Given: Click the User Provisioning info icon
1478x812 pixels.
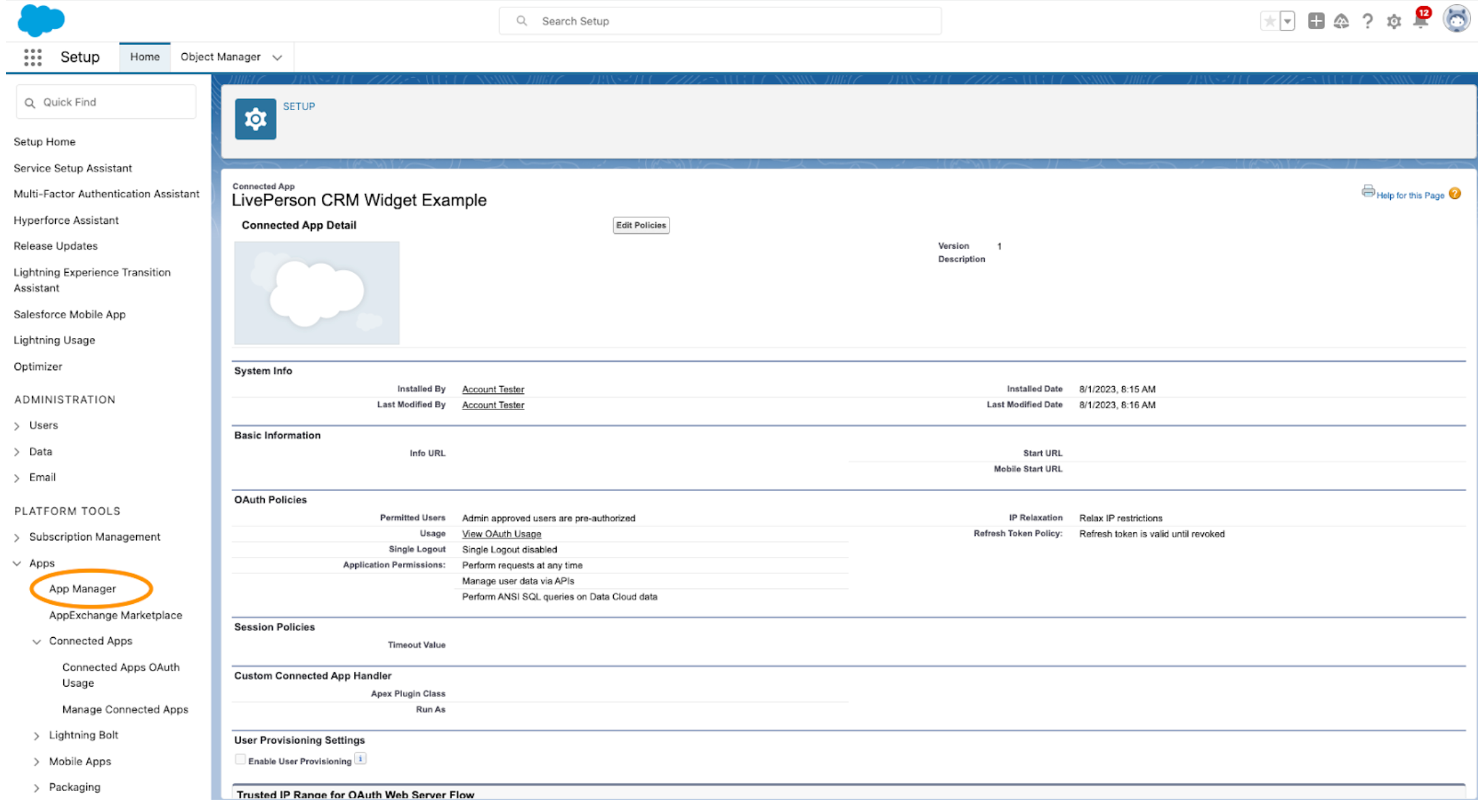Looking at the screenshot, I should tap(361, 759).
